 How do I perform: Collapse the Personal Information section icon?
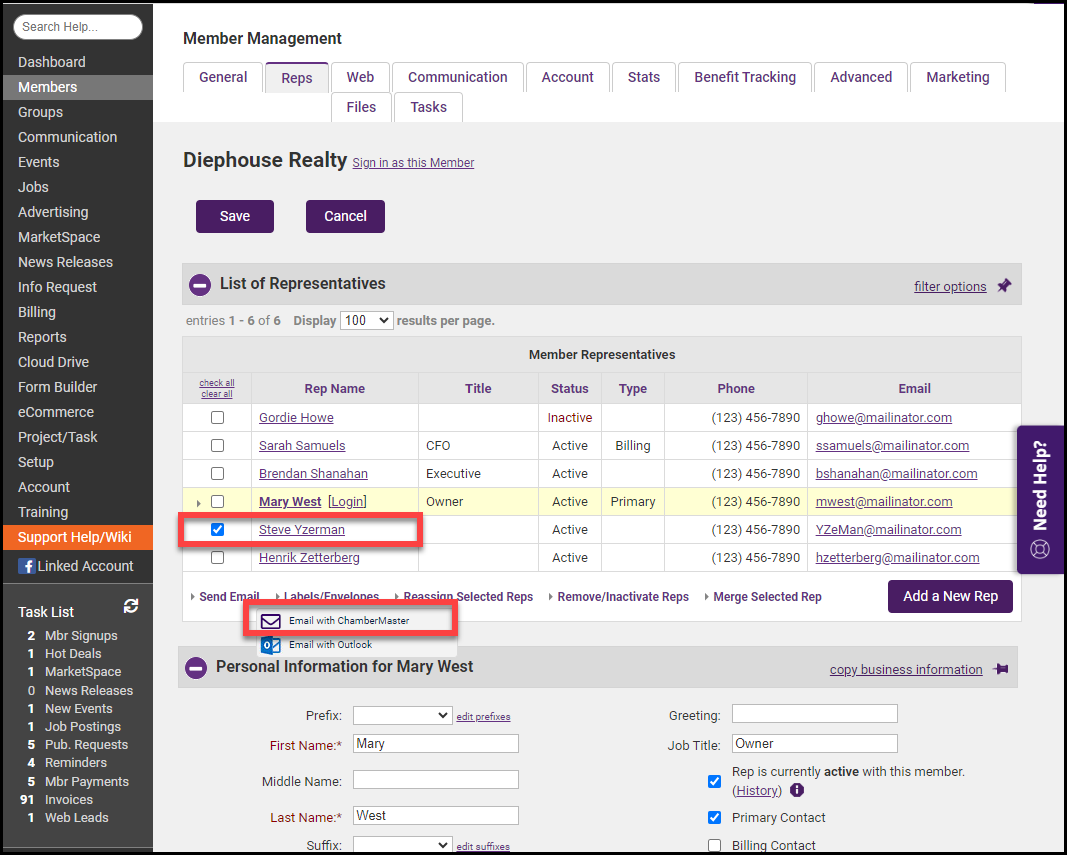point(196,668)
